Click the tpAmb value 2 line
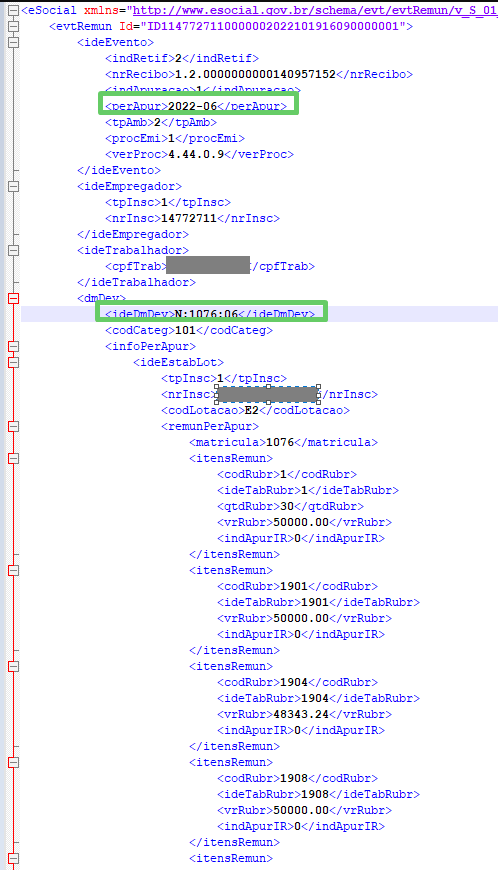 tap(161, 122)
